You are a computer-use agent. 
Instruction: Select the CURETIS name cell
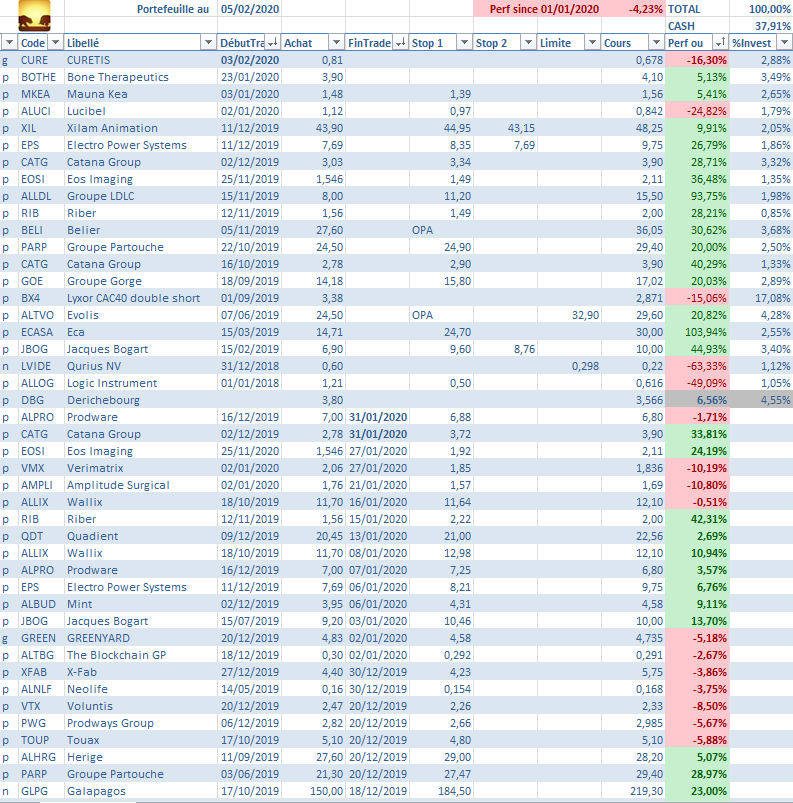tap(141, 60)
